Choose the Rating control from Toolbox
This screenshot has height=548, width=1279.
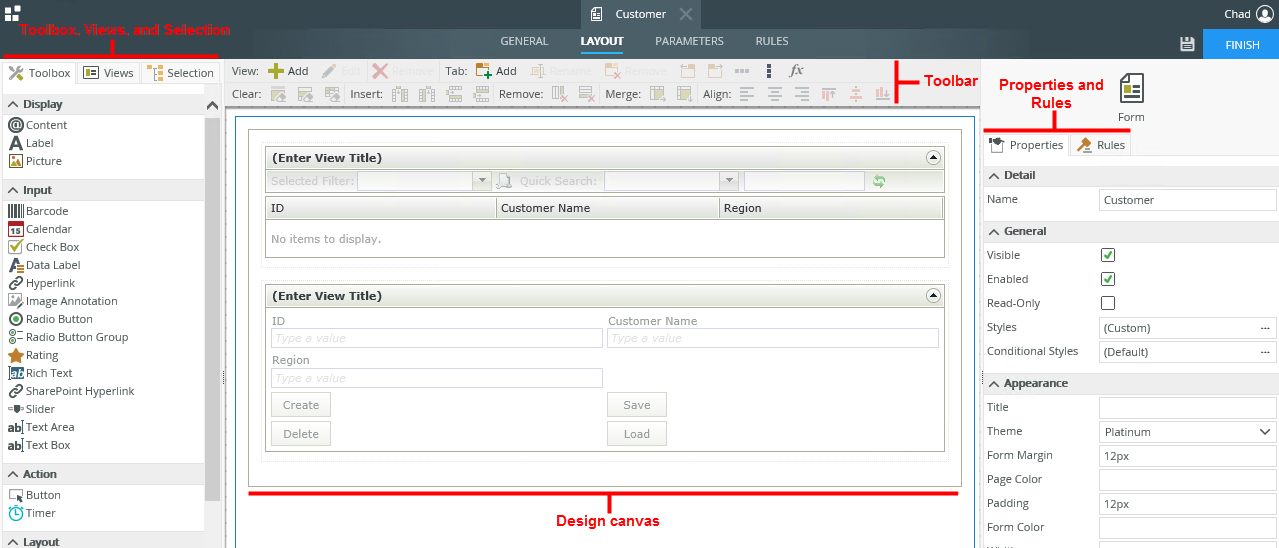[x=41, y=355]
